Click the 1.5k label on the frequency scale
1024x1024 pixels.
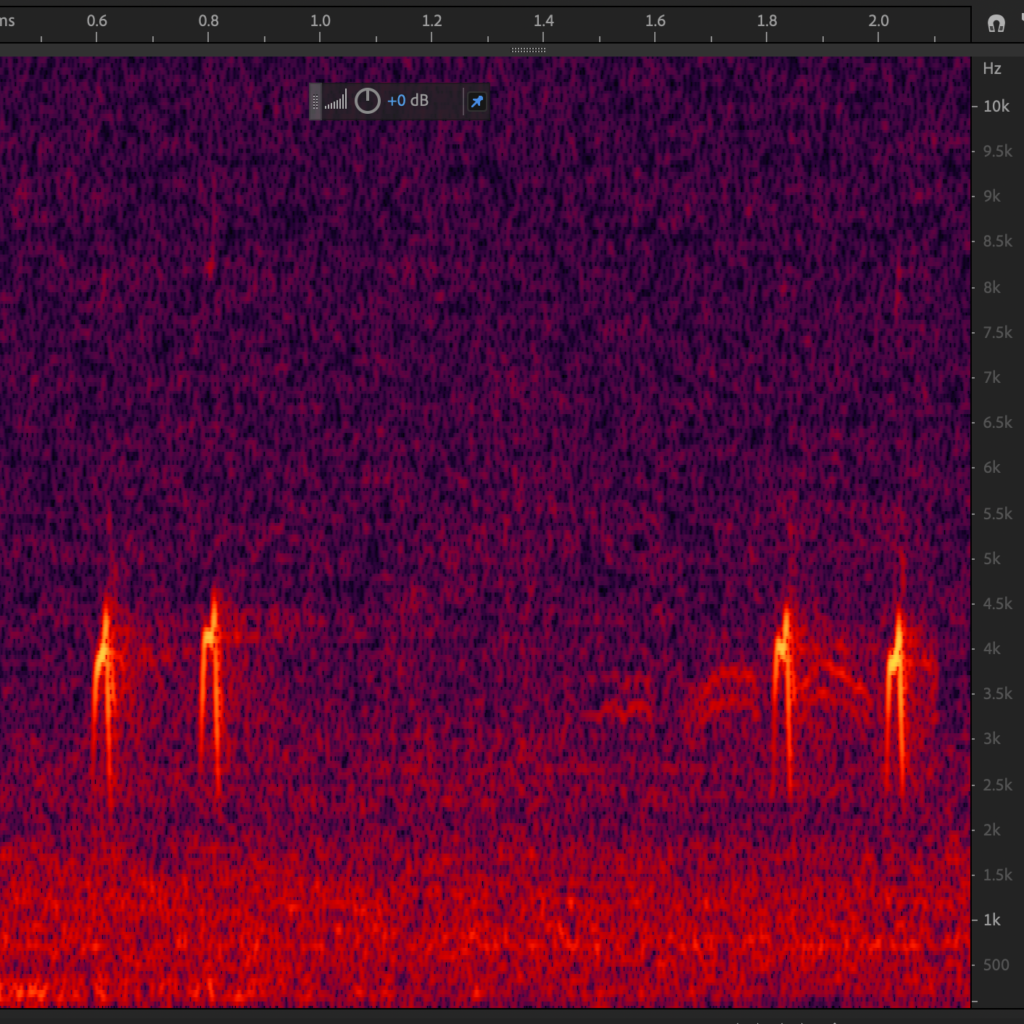click(997, 875)
